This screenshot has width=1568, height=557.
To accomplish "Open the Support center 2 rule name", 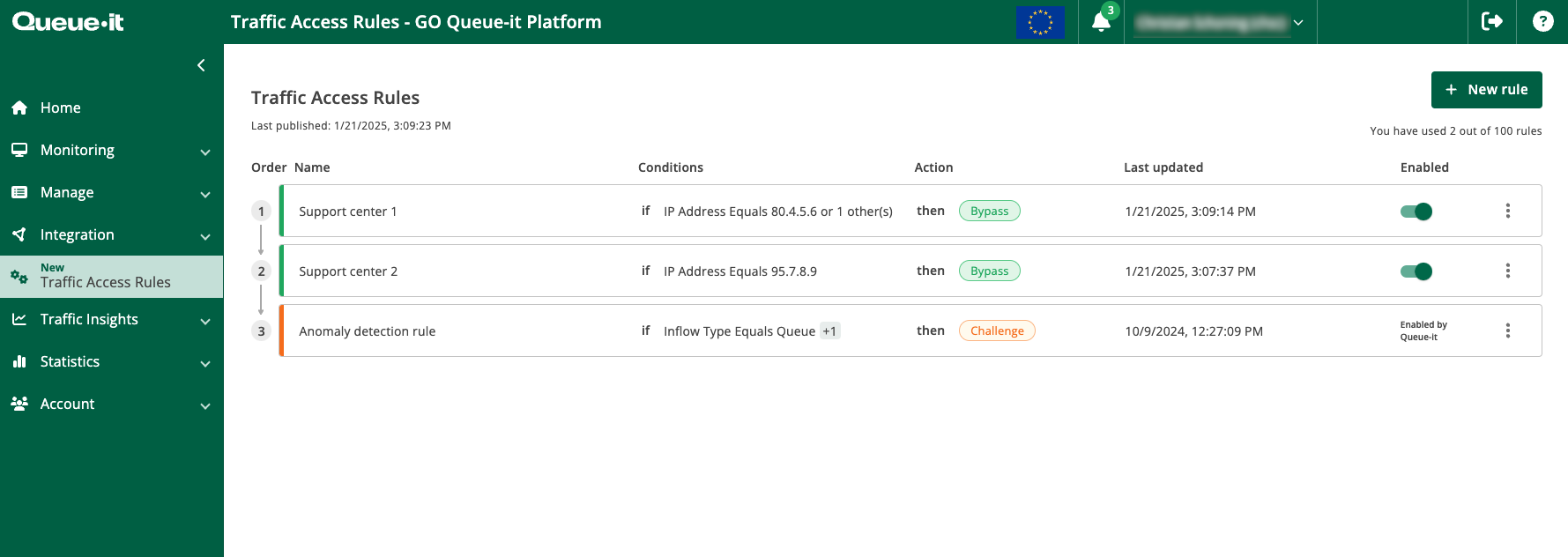I will point(348,271).
